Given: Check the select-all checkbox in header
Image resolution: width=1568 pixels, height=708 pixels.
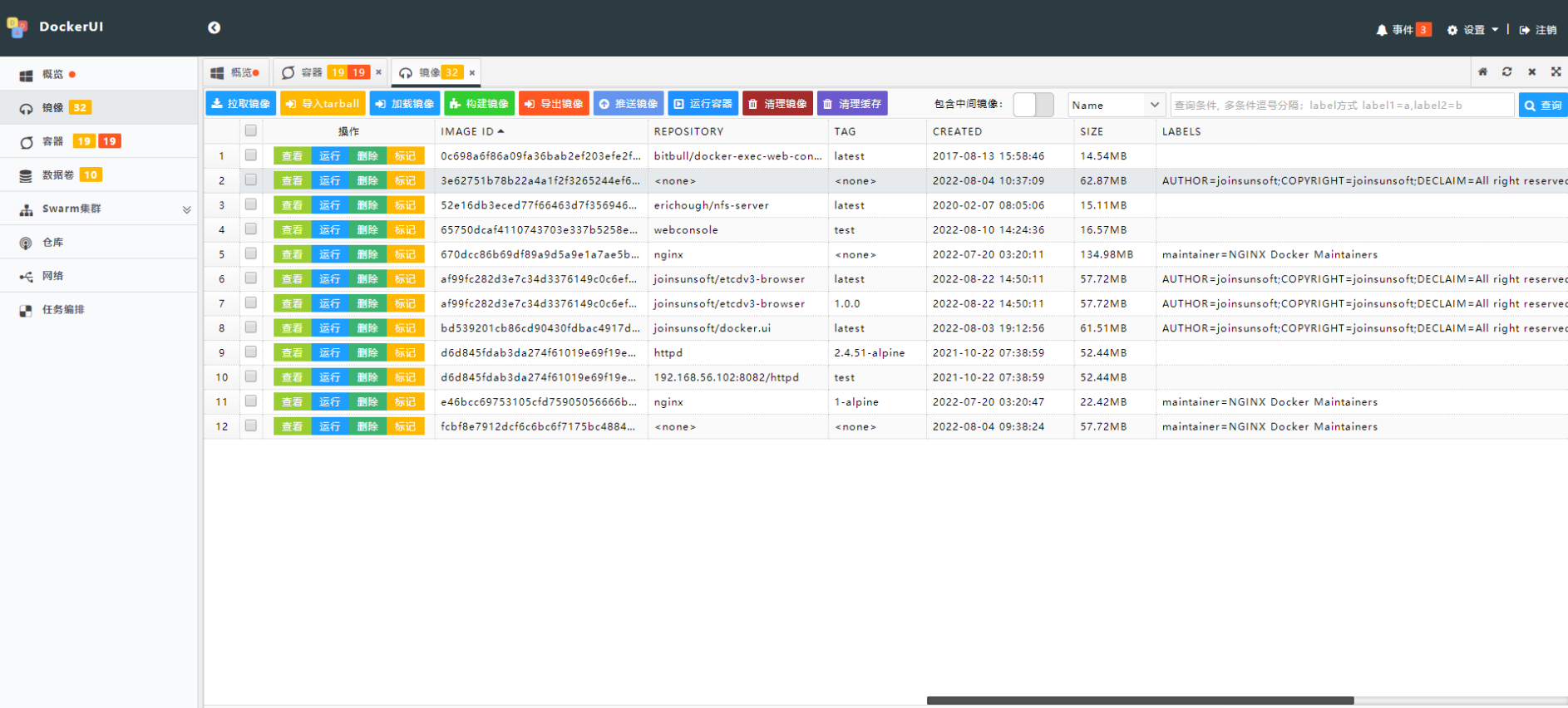Looking at the screenshot, I should click(250, 130).
